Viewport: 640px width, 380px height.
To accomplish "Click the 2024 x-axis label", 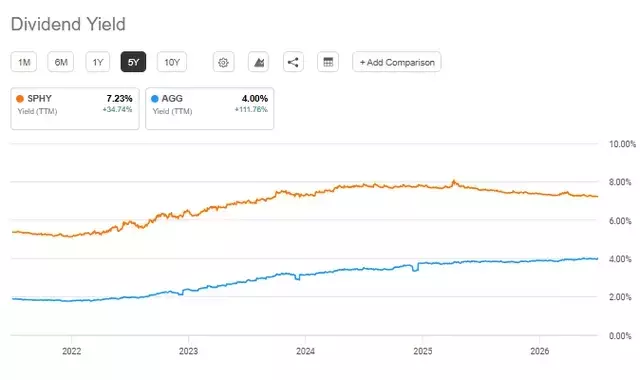I will pos(305,351).
